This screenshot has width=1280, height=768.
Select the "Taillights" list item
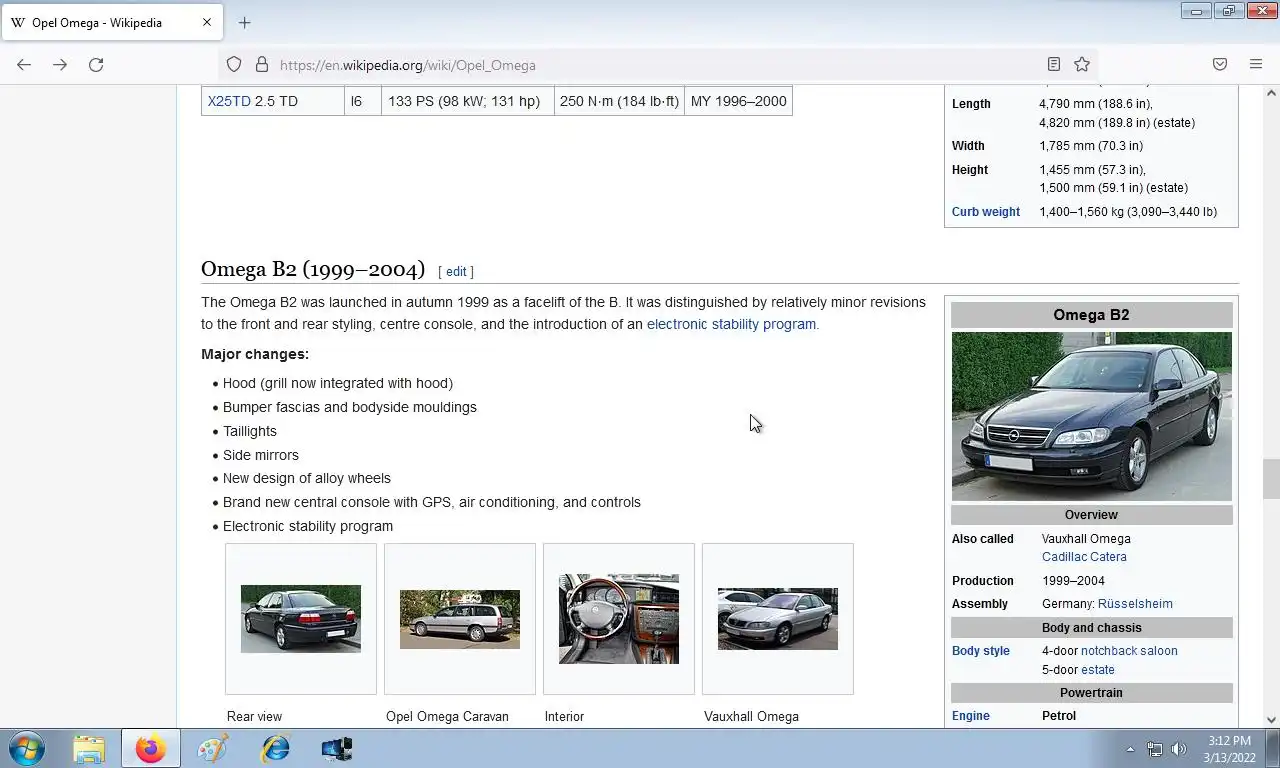pos(250,431)
